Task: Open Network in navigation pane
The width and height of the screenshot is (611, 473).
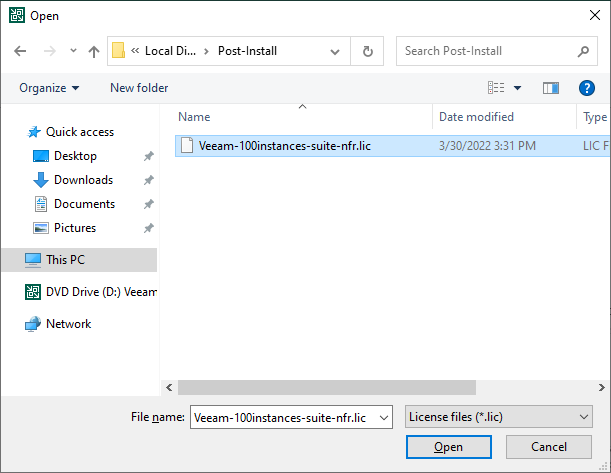Action: tap(69, 324)
